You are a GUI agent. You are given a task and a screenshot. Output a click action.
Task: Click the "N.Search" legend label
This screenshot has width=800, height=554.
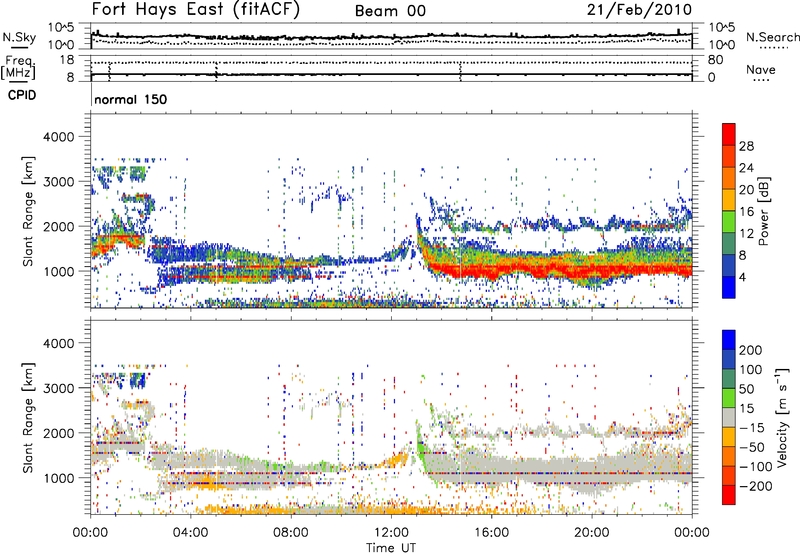pyautogui.click(x=772, y=37)
